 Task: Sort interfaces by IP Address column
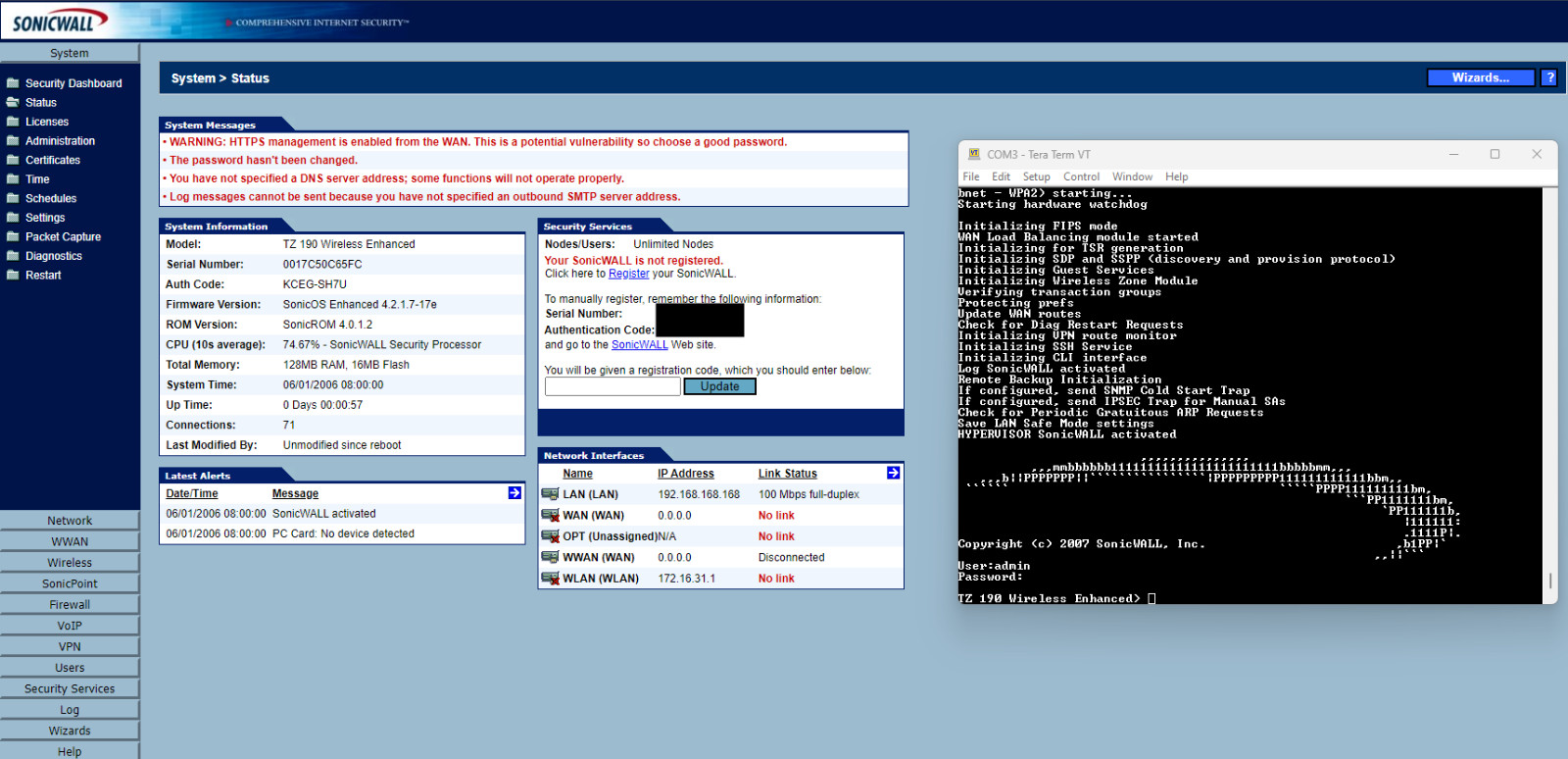(685, 474)
